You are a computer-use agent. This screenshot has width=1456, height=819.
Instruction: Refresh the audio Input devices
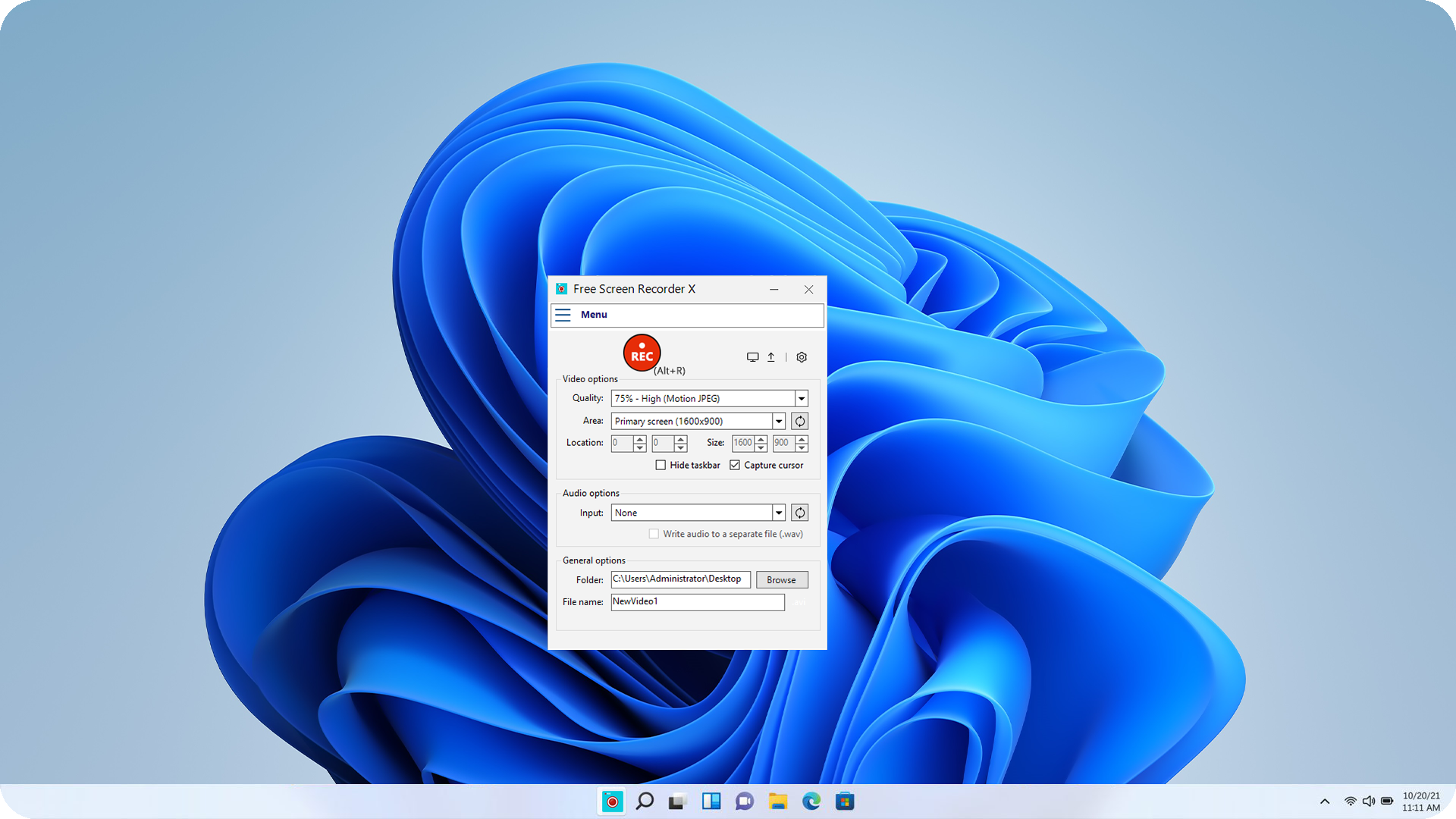(799, 513)
